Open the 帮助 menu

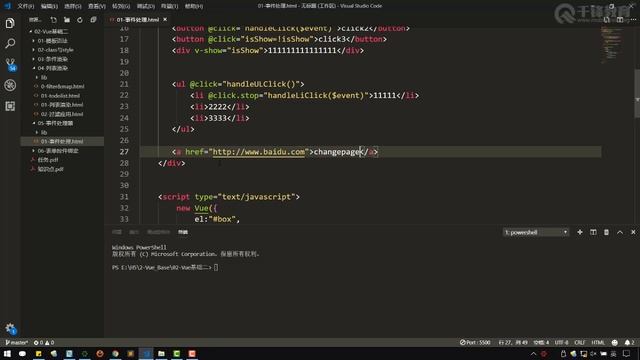pyautogui.click(x=194, y=6)
